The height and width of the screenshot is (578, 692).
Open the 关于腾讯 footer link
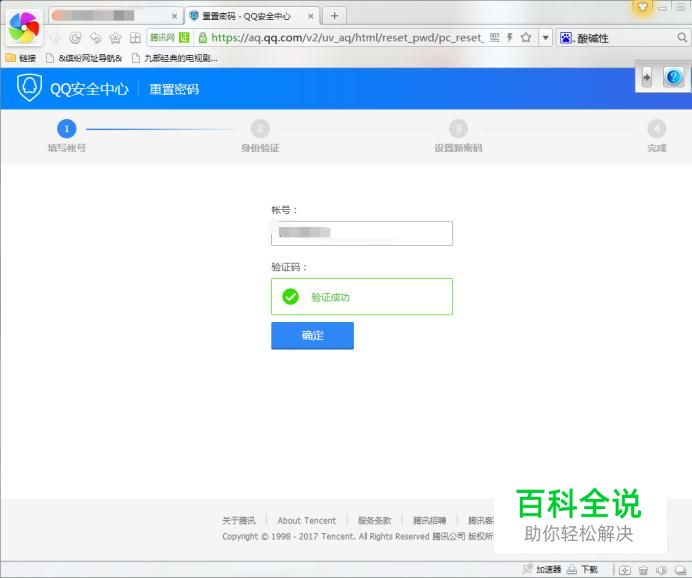[239, 521]
